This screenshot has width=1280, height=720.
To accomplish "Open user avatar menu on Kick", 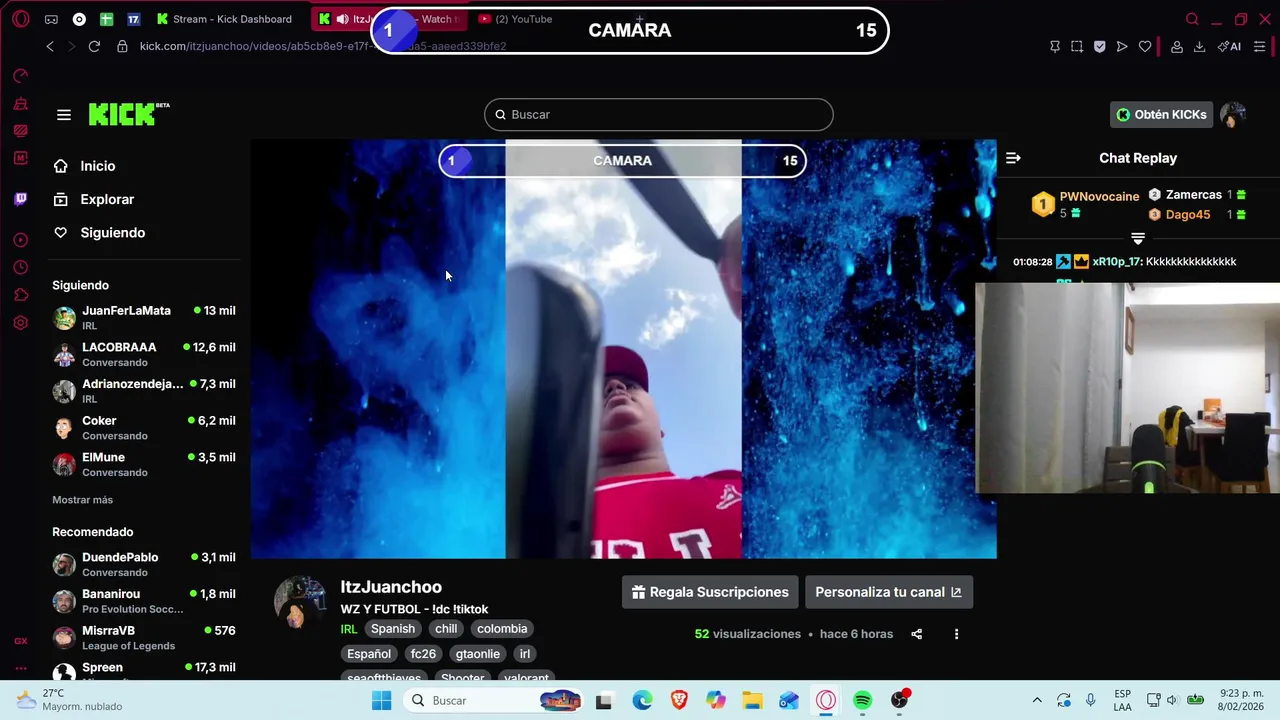I will click(x=1233, y=115).
